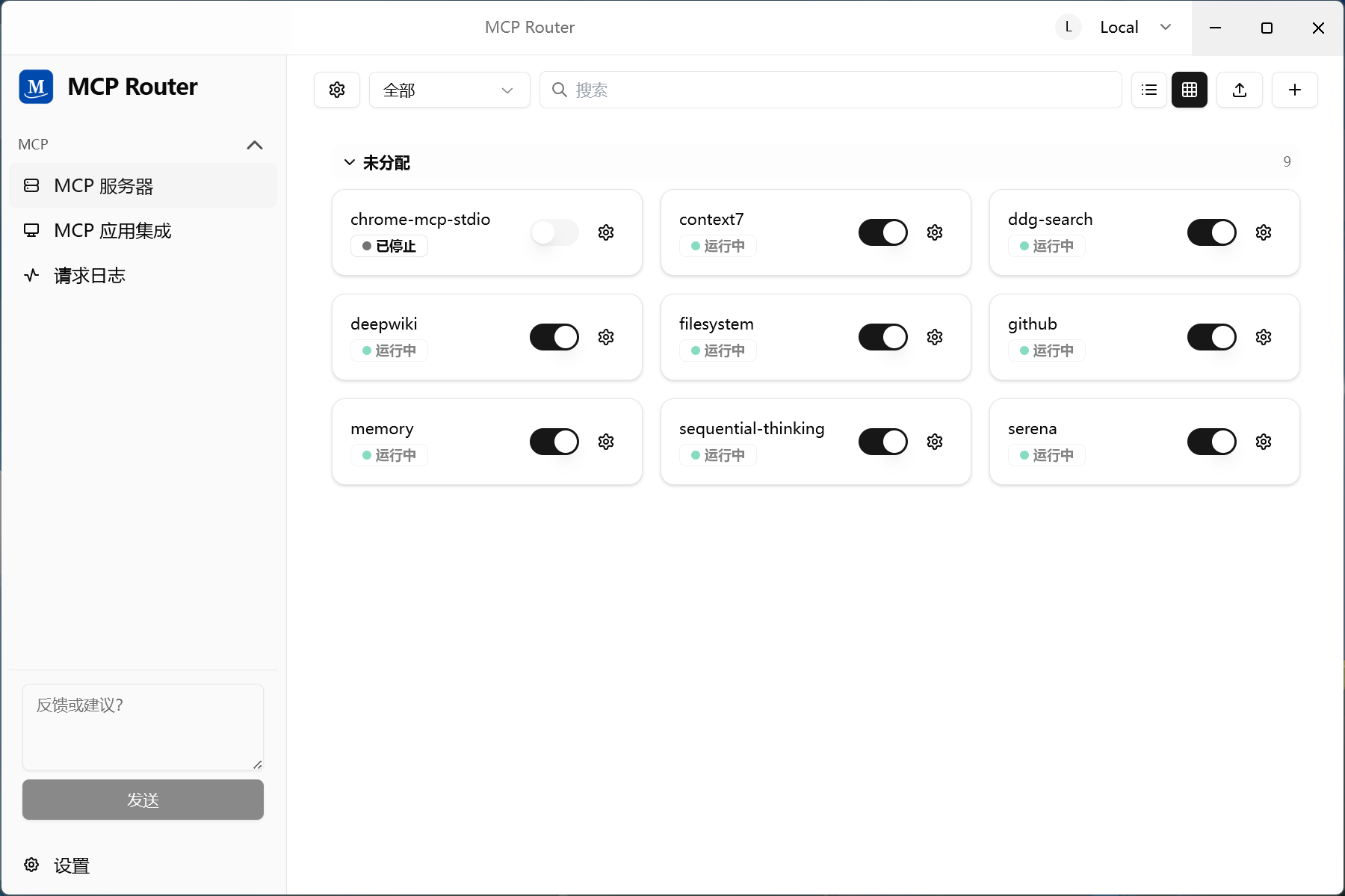The width and height of the screenshot is (1345, 896).
Task: Switch to grid view layout
Action: [1190, 90]
